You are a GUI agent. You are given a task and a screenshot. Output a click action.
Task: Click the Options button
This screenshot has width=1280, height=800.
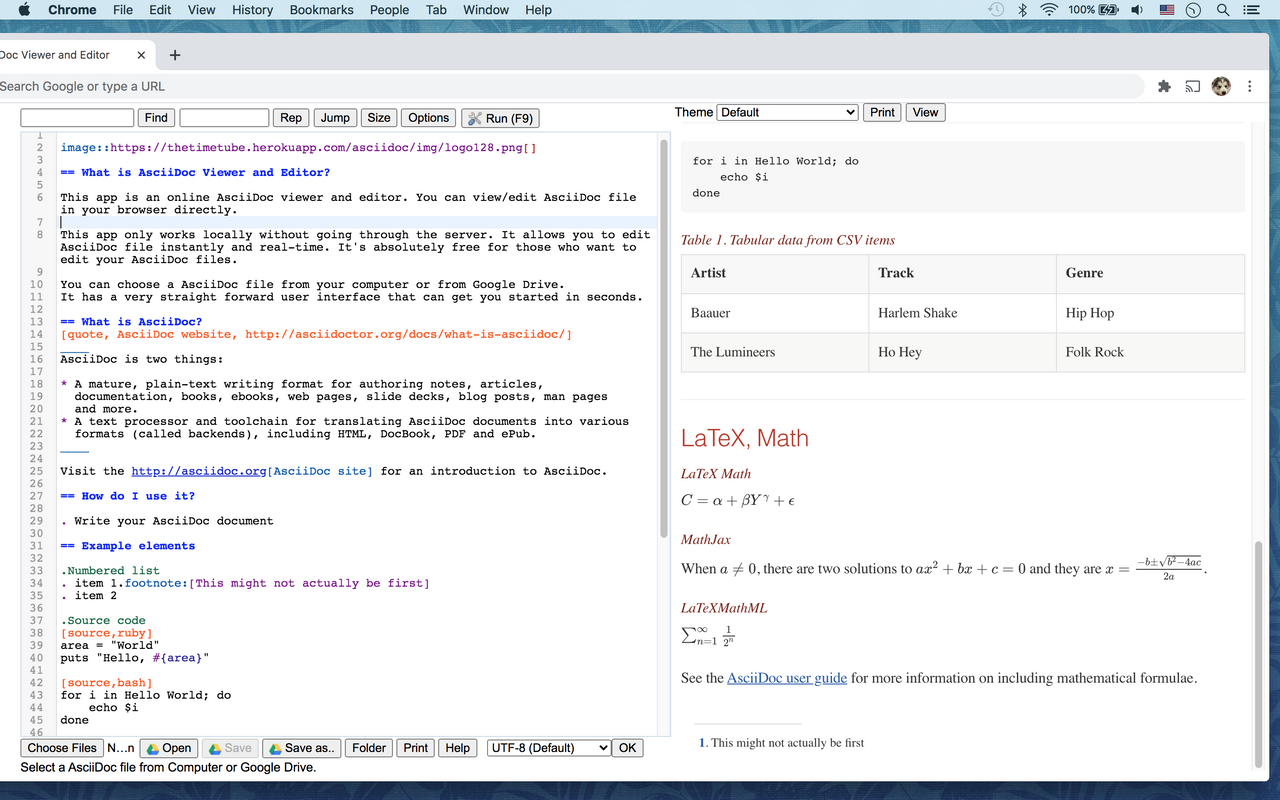[x=429, y=118]
